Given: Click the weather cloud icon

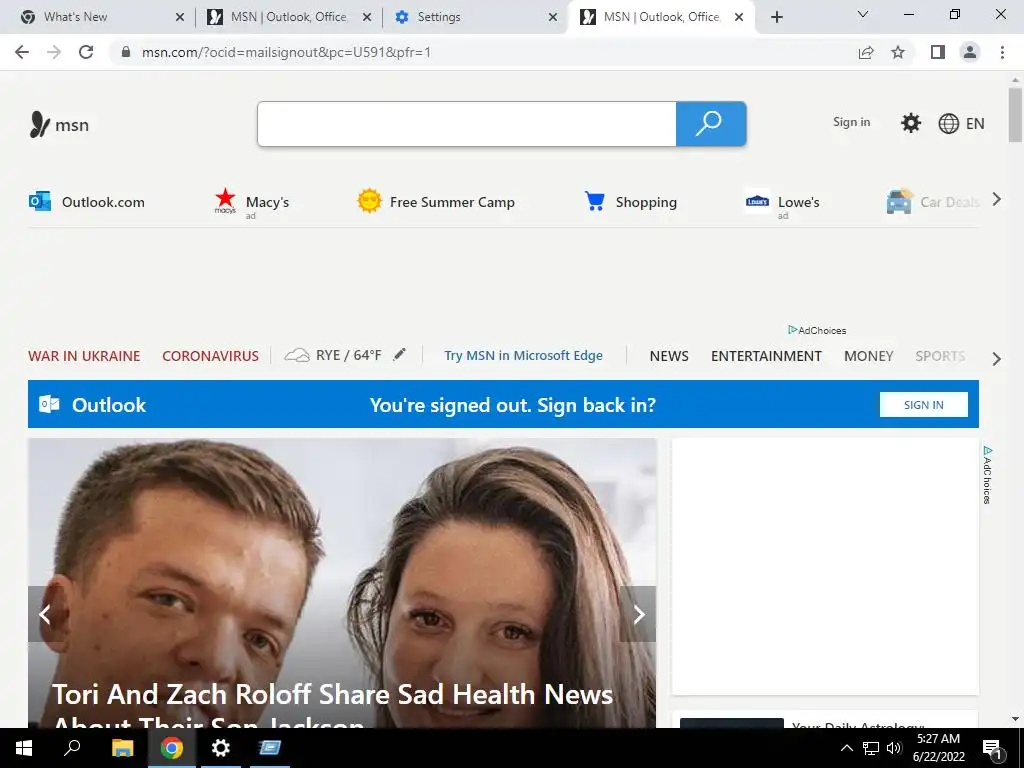Looking at the screenshot, I should [x=297, y=355].
